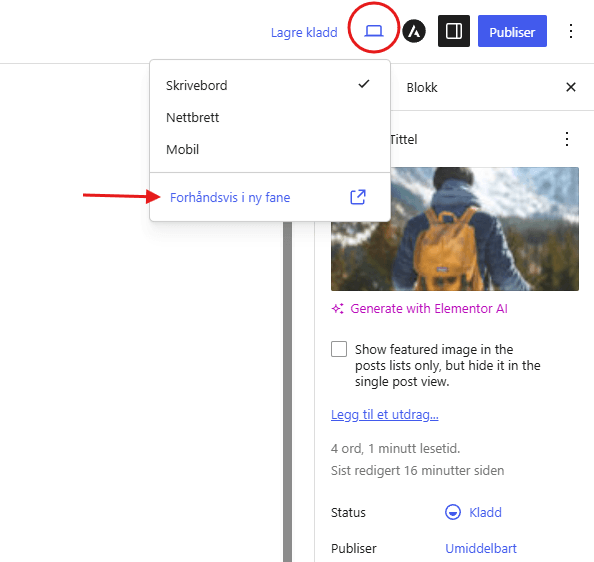Click the laptop preview device icon
Viewport: 594px width, 562px height.
click(374, 31)
